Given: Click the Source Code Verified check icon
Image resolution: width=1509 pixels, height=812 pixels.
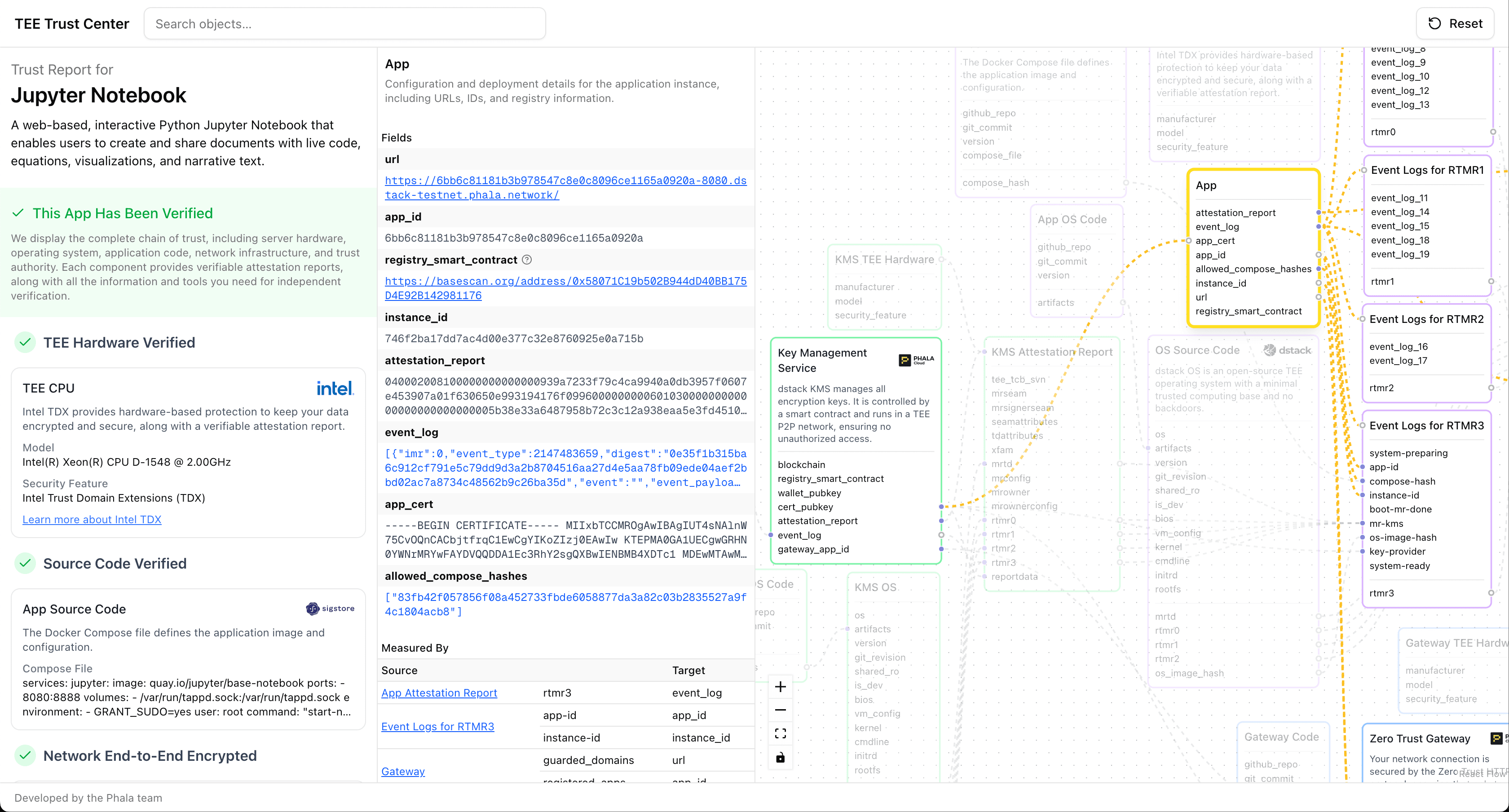Looking at the screenshot, I should (25, 563).
